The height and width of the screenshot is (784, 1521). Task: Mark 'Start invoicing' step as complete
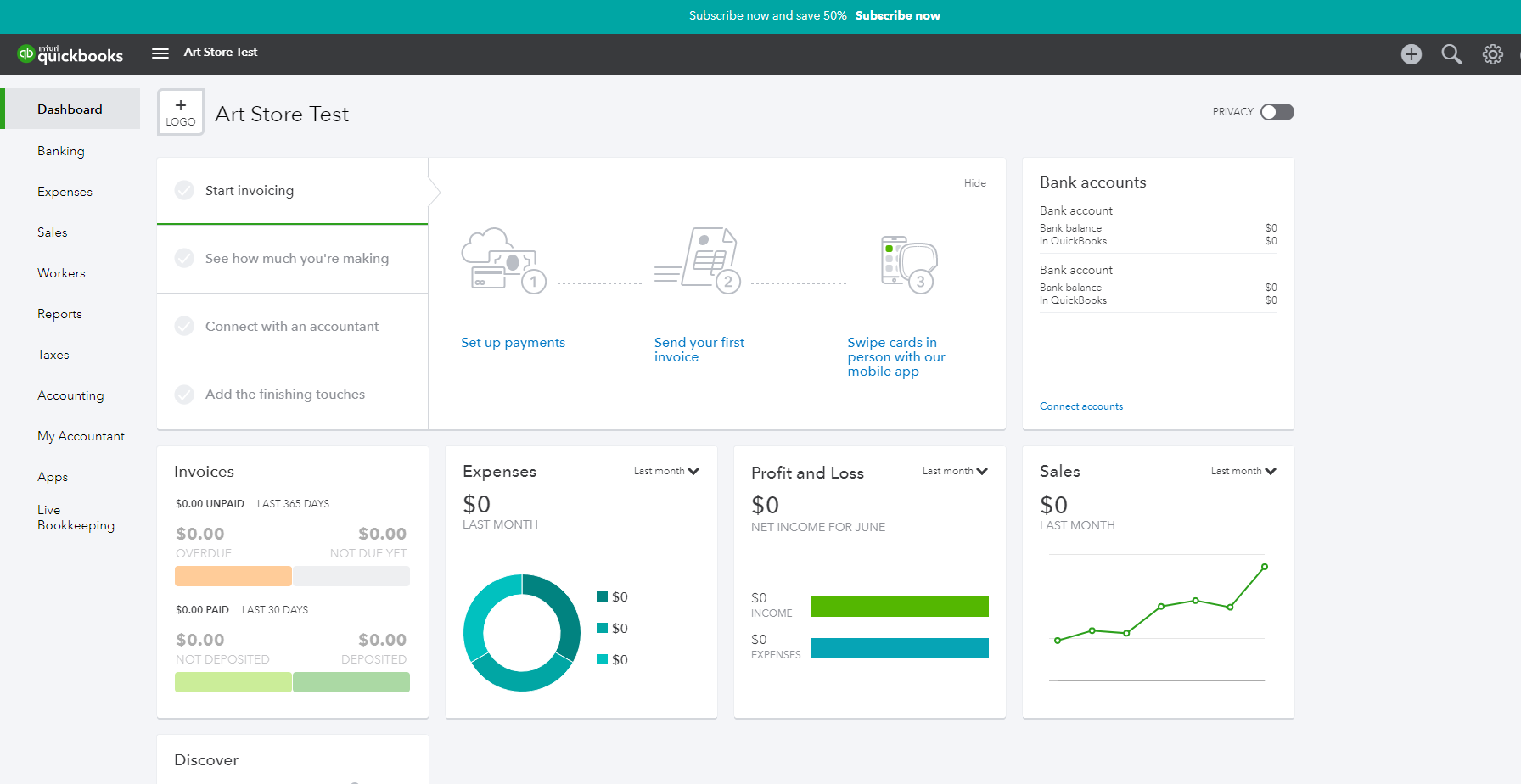[x=184, y=190]
